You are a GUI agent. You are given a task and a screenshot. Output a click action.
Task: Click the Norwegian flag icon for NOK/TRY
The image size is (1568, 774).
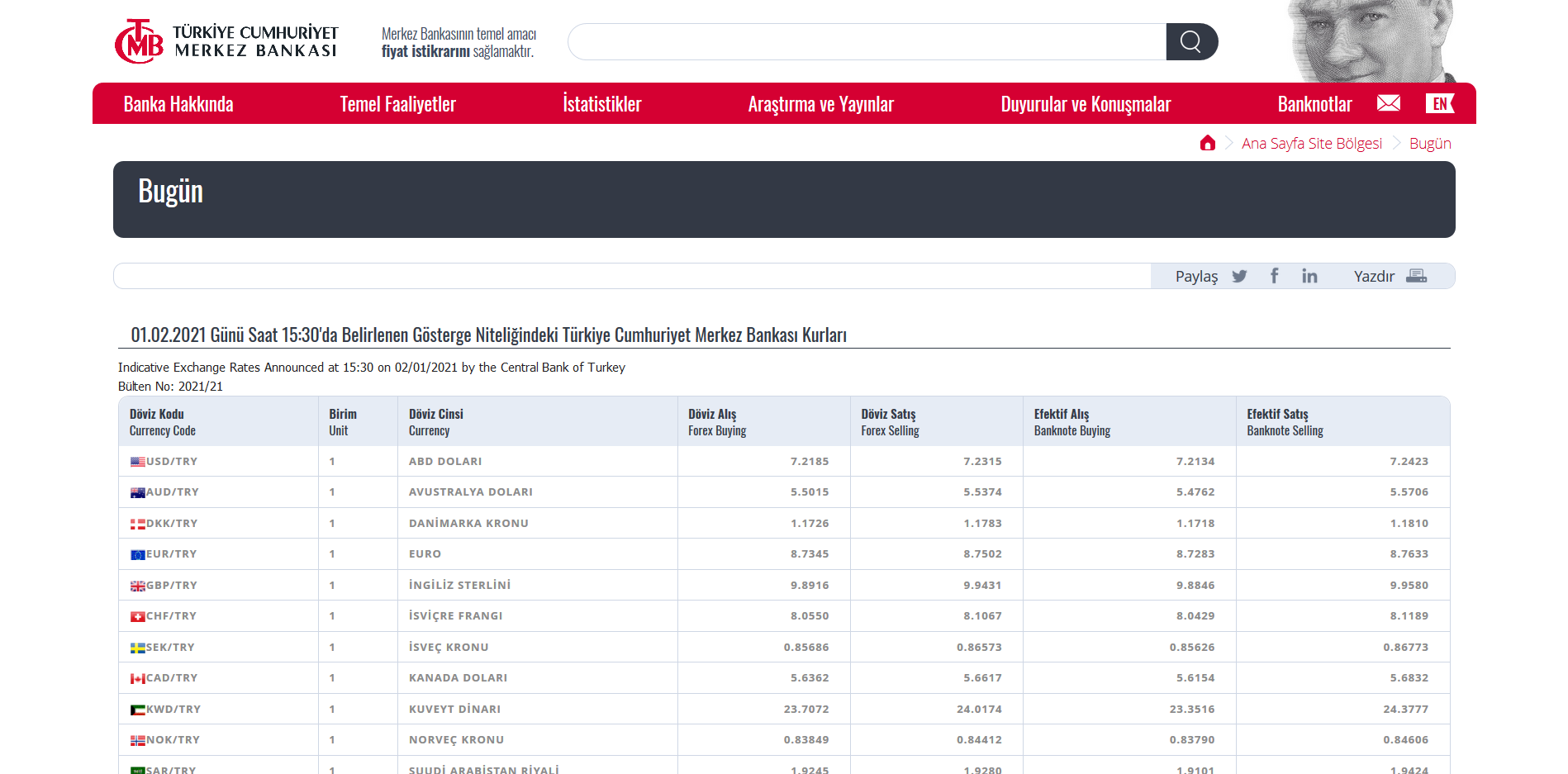(138, 740)
